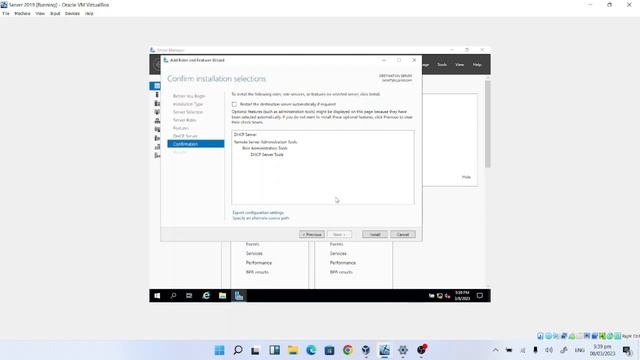Open Performance in the left server group tile
The width and height of the screenshot is (640, 360).
[259, 263]
